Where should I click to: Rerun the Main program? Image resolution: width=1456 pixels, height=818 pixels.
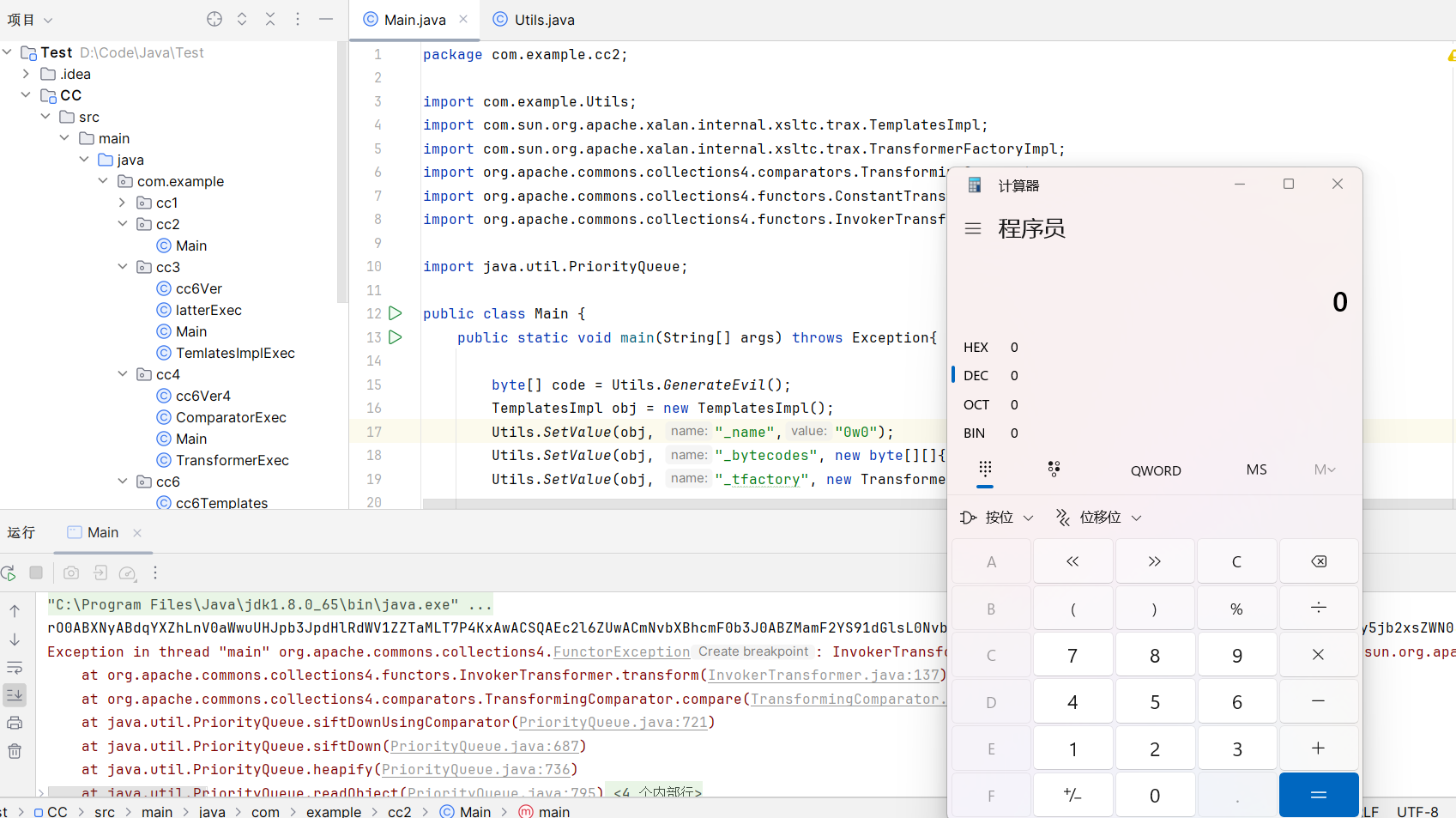tap(9, 573)
